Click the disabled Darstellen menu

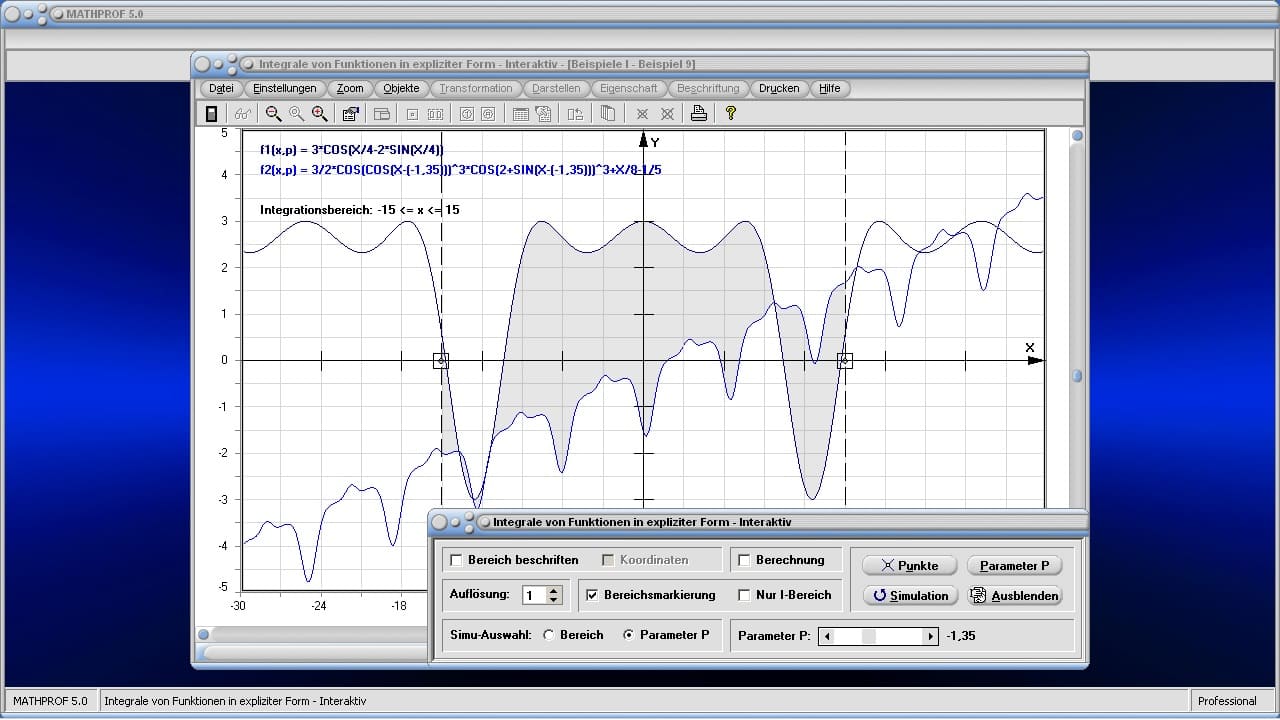(556, 88)
